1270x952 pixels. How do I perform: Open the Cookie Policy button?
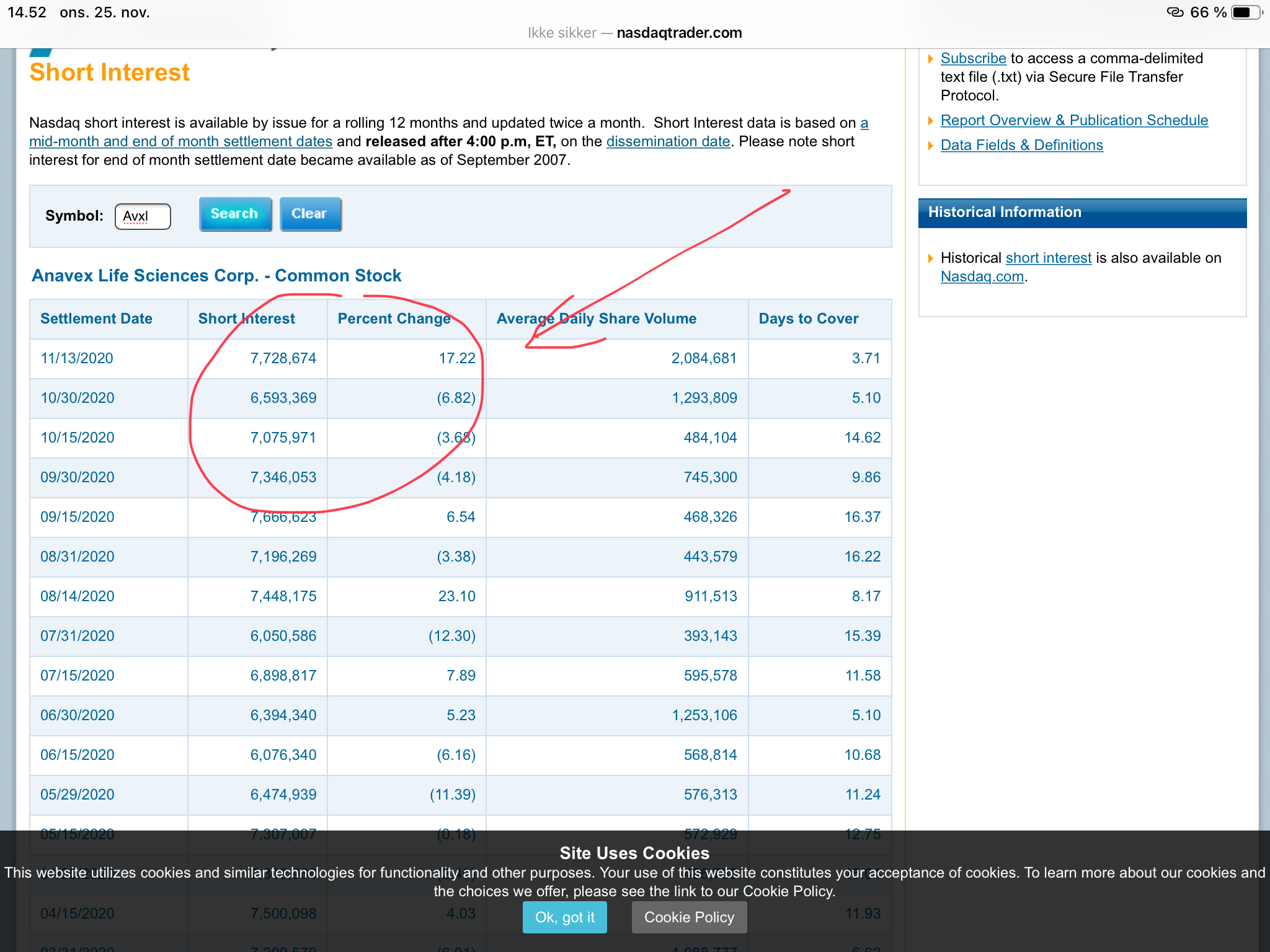[x=689, y=917]
